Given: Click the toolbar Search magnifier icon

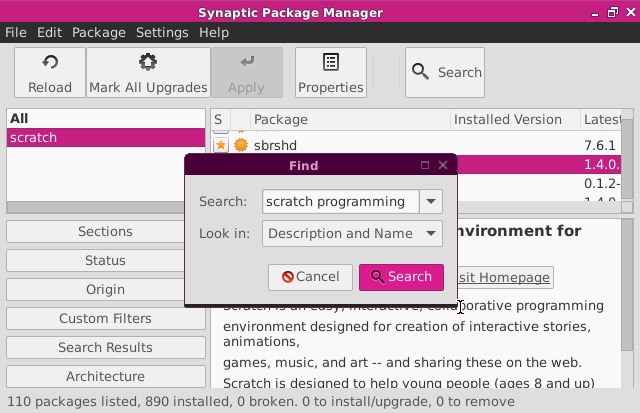Looking at the screenshot, I should (421, 72).
